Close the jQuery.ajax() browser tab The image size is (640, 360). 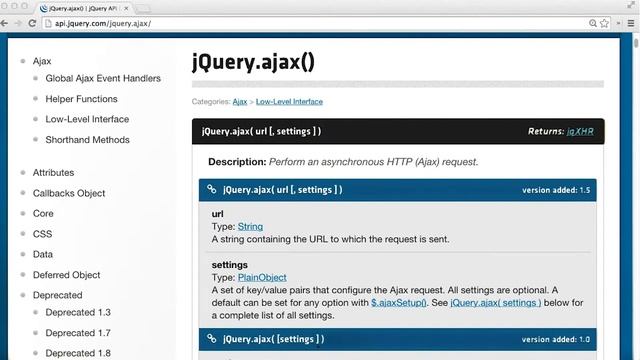[126, 8]
